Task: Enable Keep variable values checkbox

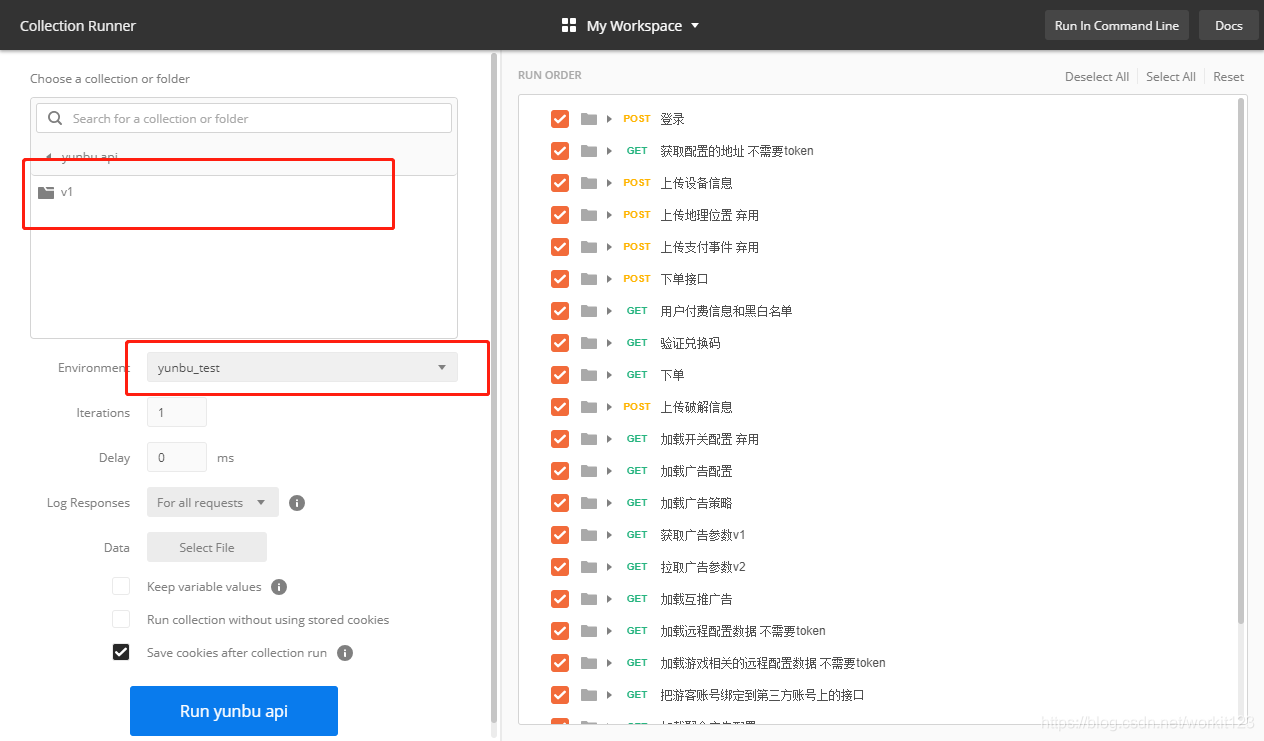Action: [121, 587]
